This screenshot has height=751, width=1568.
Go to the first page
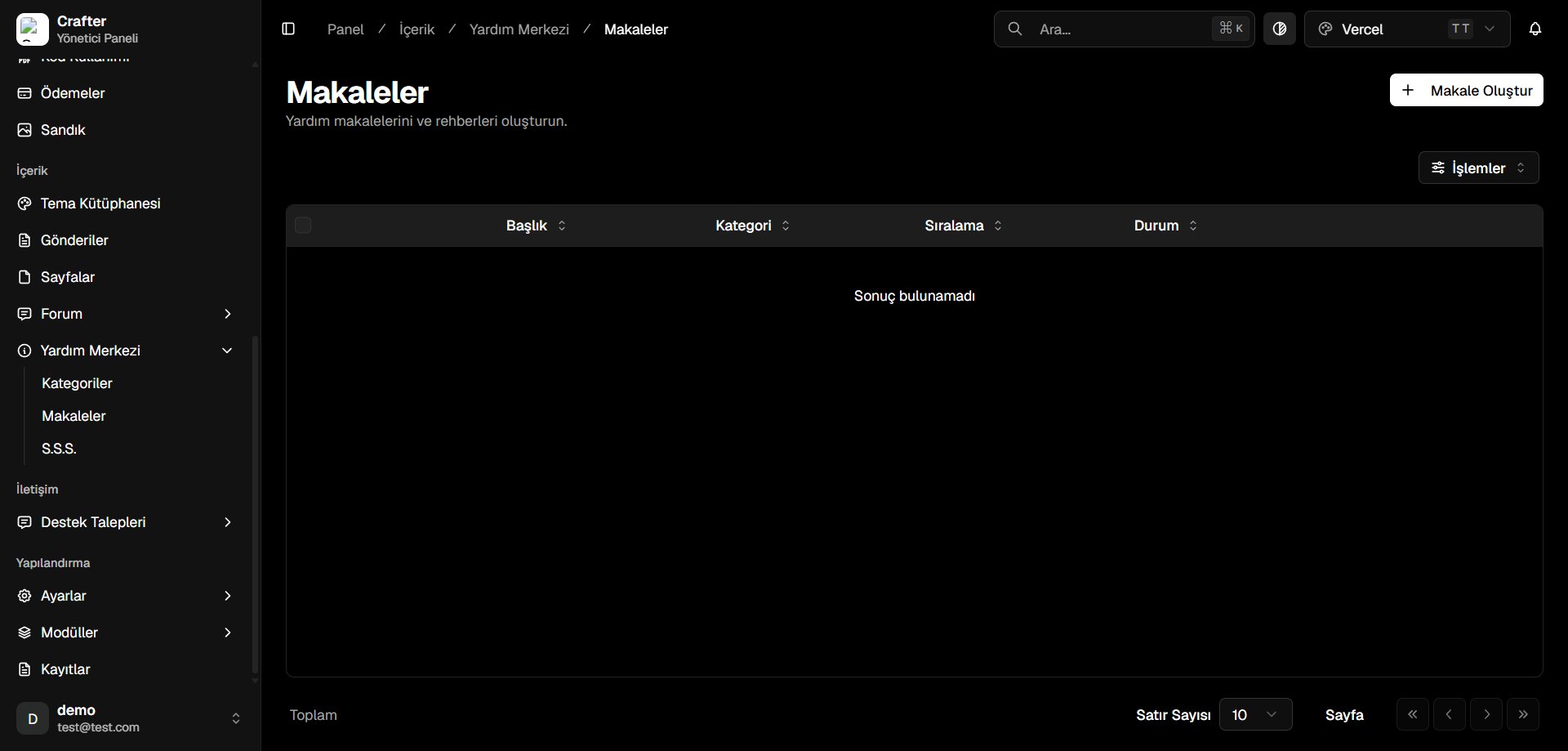coord(1413,714)
